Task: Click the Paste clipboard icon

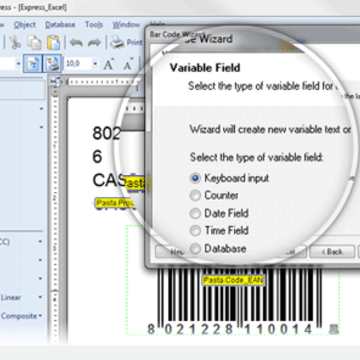Action: pos(53,43)
